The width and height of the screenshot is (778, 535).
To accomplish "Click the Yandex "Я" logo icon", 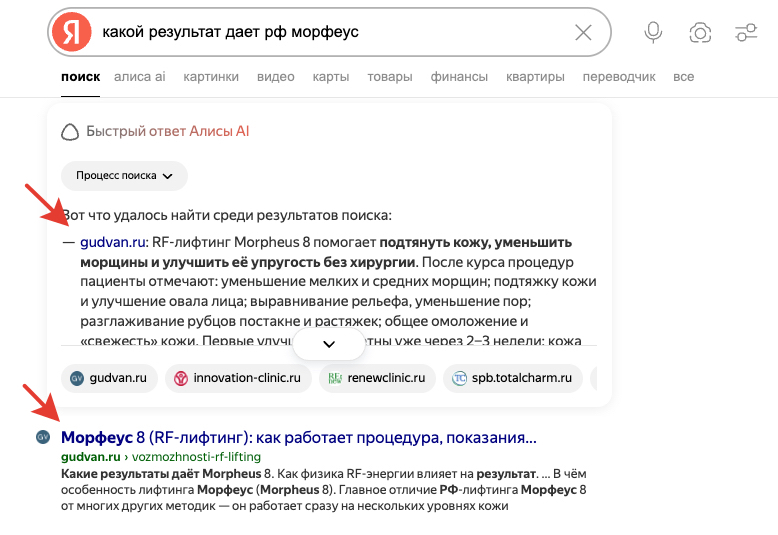I will pyautogui.click(x=72, y=32).
